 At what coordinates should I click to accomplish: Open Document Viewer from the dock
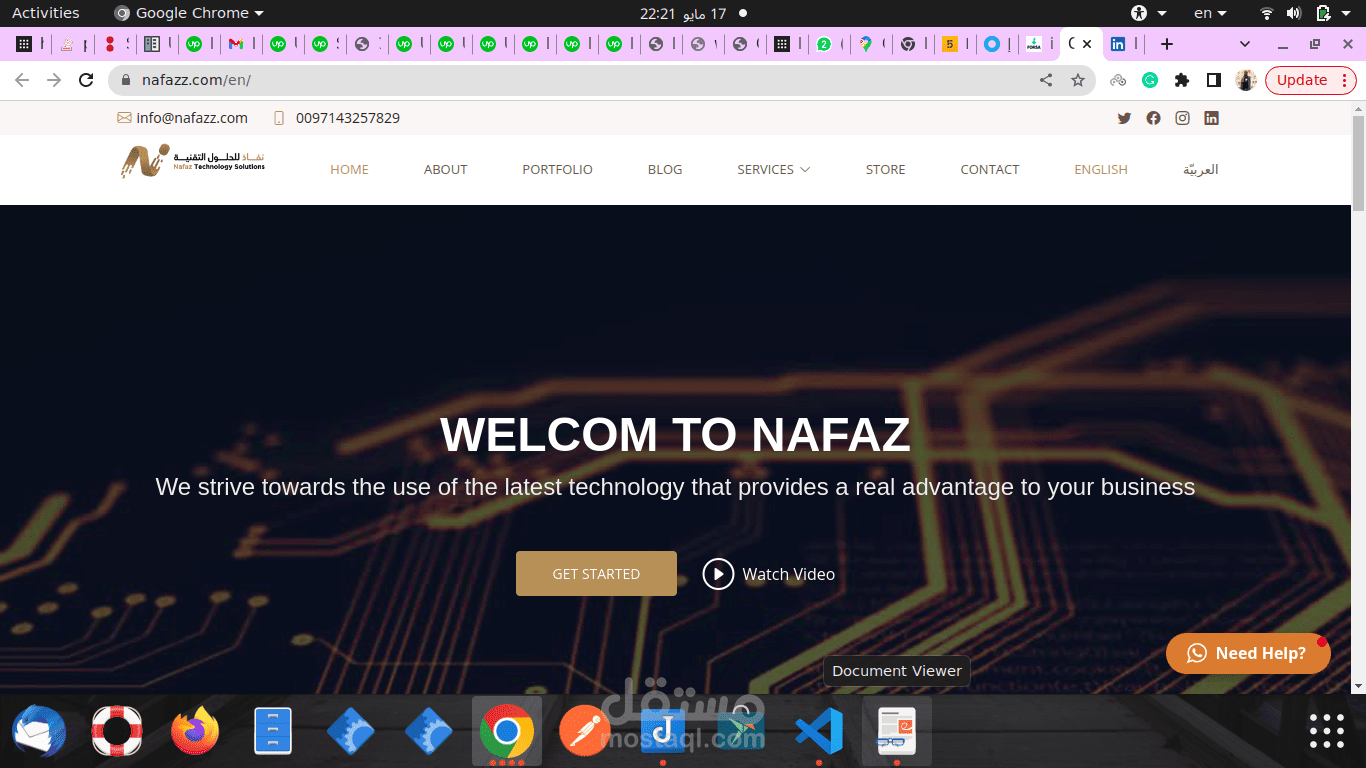897,731
